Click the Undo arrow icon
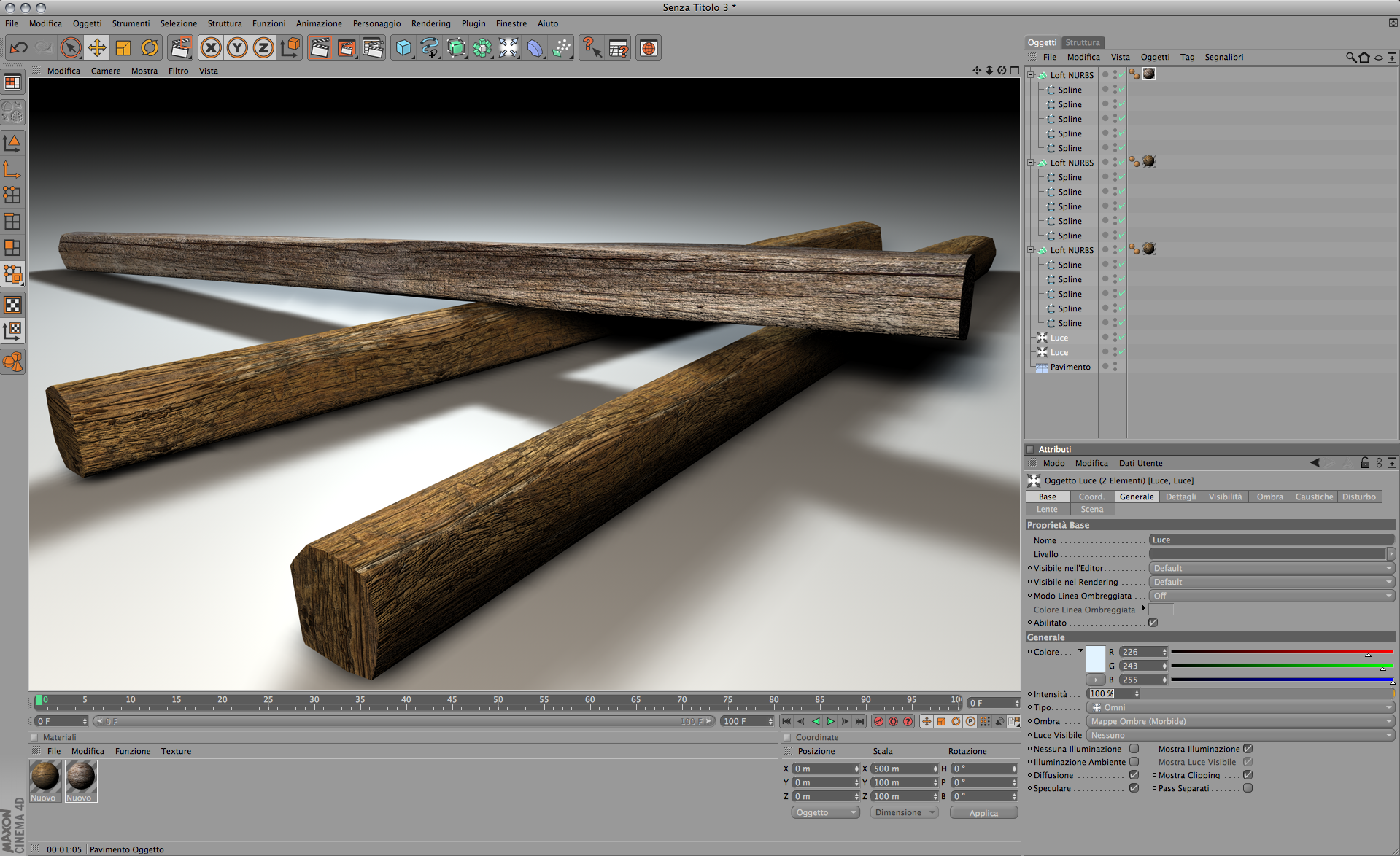1400x856 pixels. 19,48
